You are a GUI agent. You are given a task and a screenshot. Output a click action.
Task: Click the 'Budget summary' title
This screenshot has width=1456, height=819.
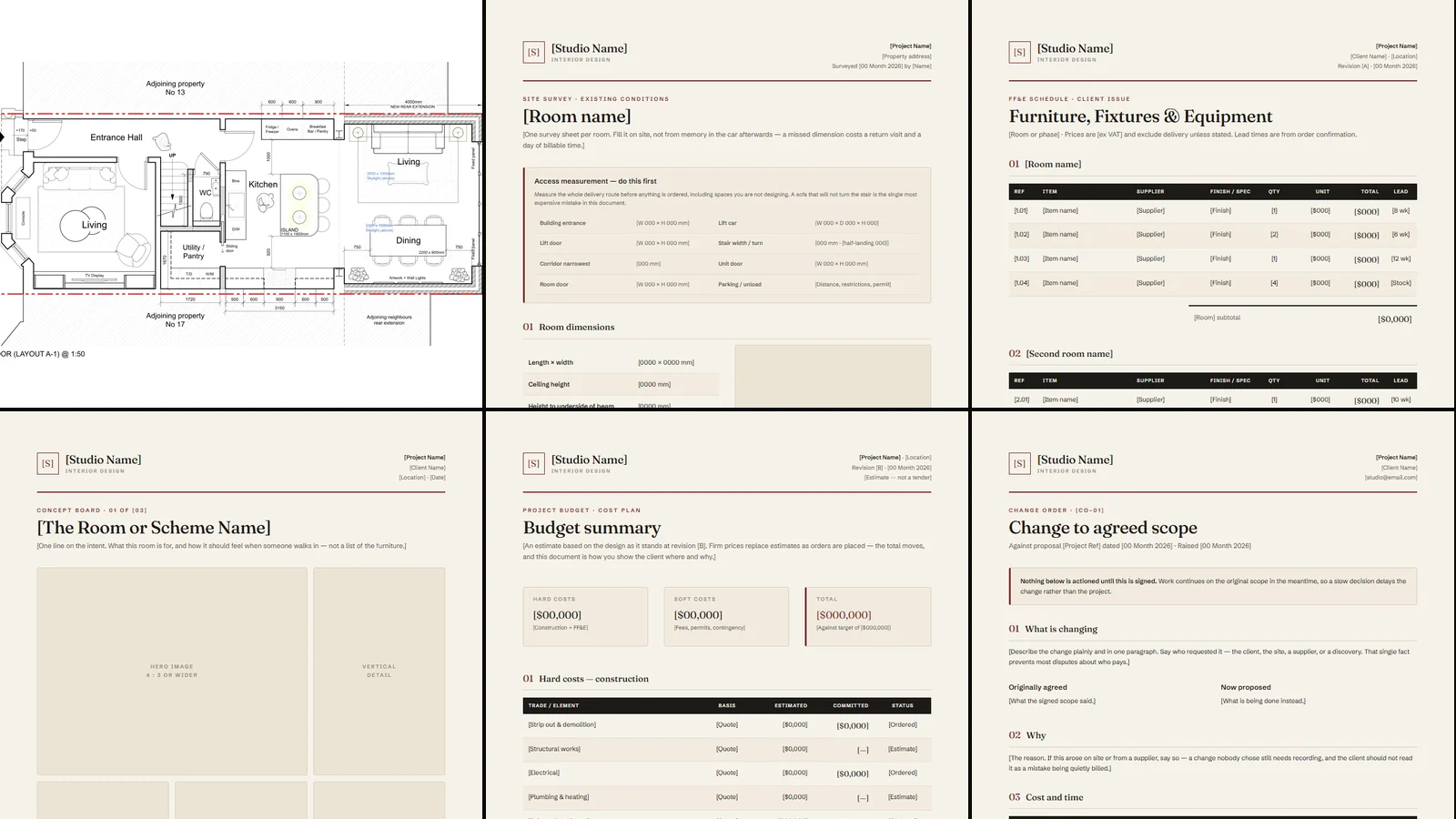click(x=591, y=528)
